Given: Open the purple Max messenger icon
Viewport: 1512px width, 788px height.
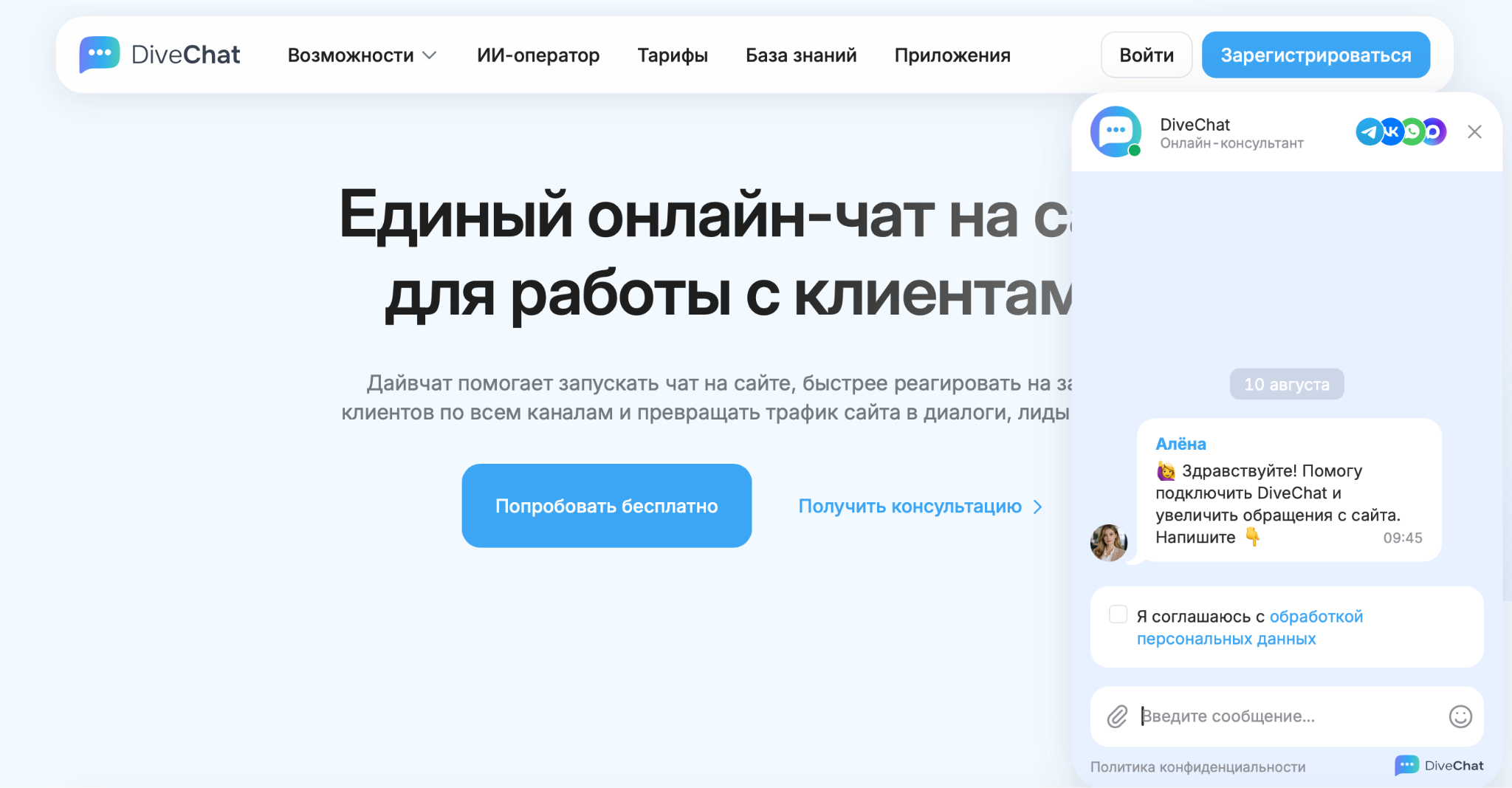Looking at the screenshot, I should coord(1433,132).
